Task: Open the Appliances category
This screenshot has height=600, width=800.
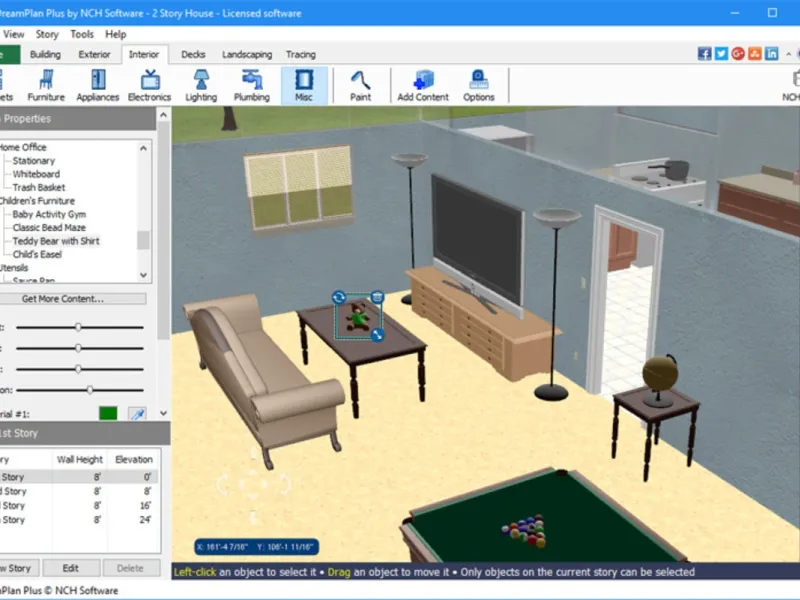Action: point(97,86)
